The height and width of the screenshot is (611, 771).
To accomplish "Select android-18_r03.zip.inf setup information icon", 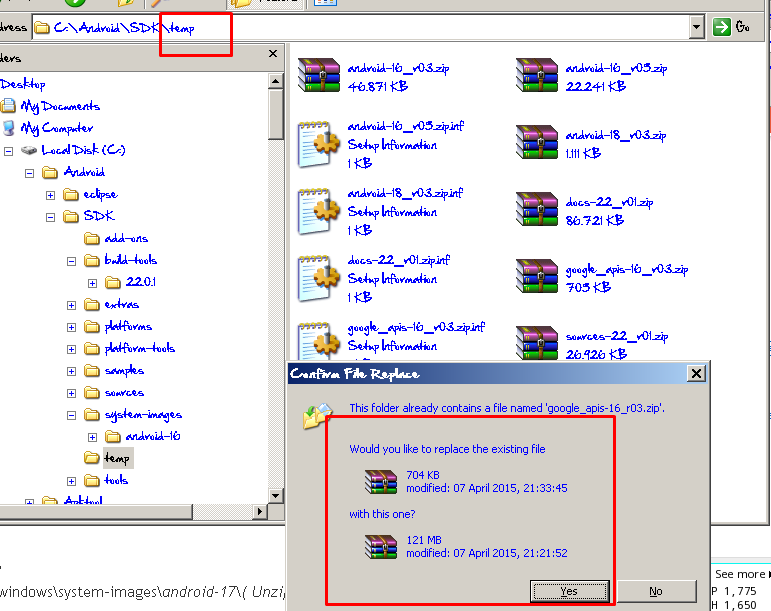I will [319, 211].
